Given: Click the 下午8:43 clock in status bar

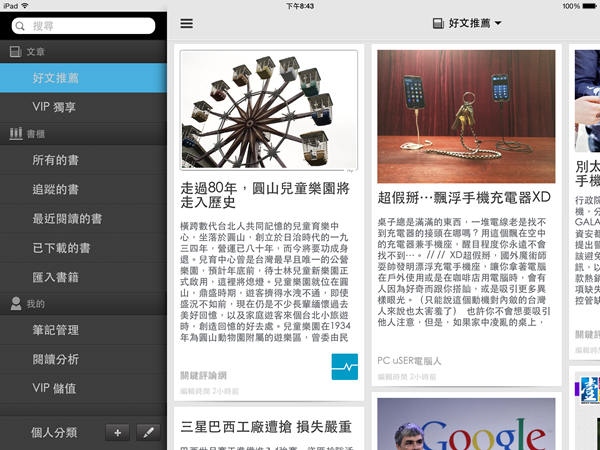Looking at the screenshot, I should pyautogui.click(x=300, y=6).
